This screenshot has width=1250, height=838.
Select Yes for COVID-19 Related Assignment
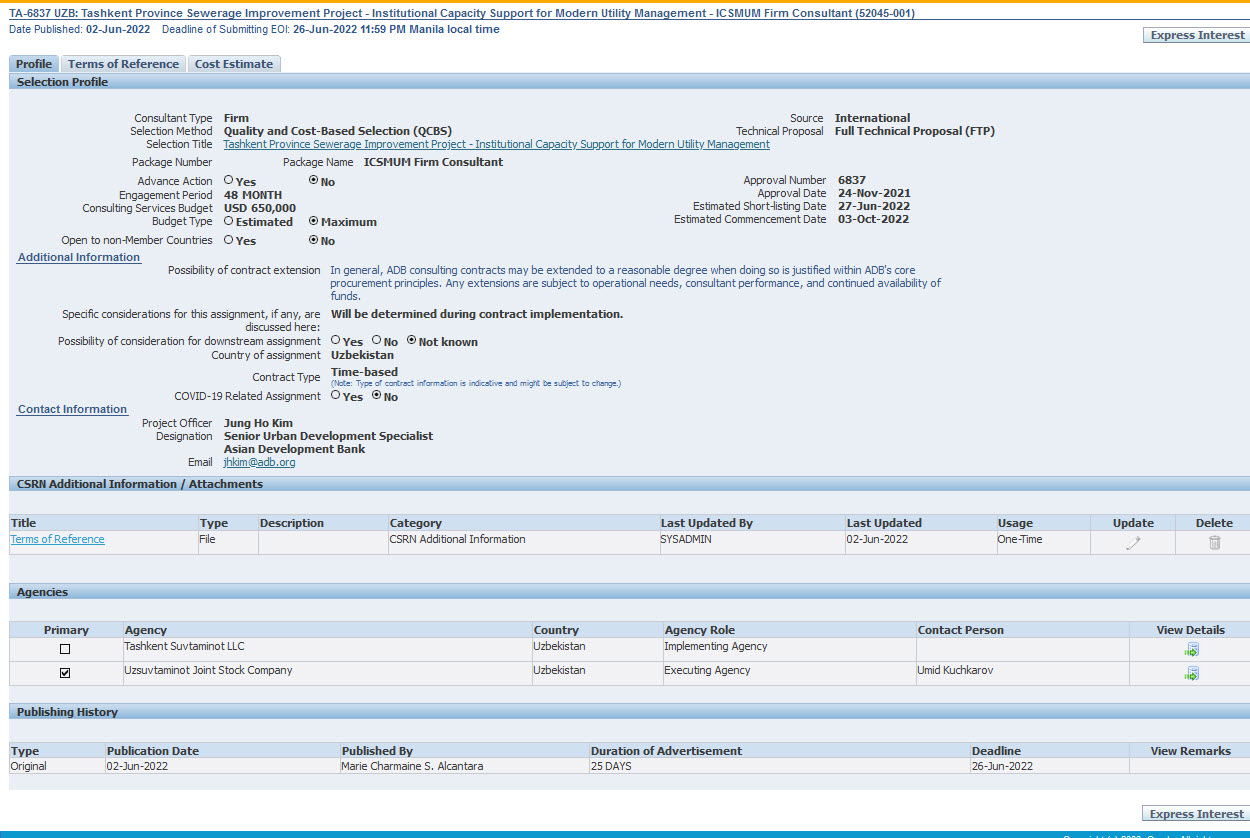(x=336, y=396)
